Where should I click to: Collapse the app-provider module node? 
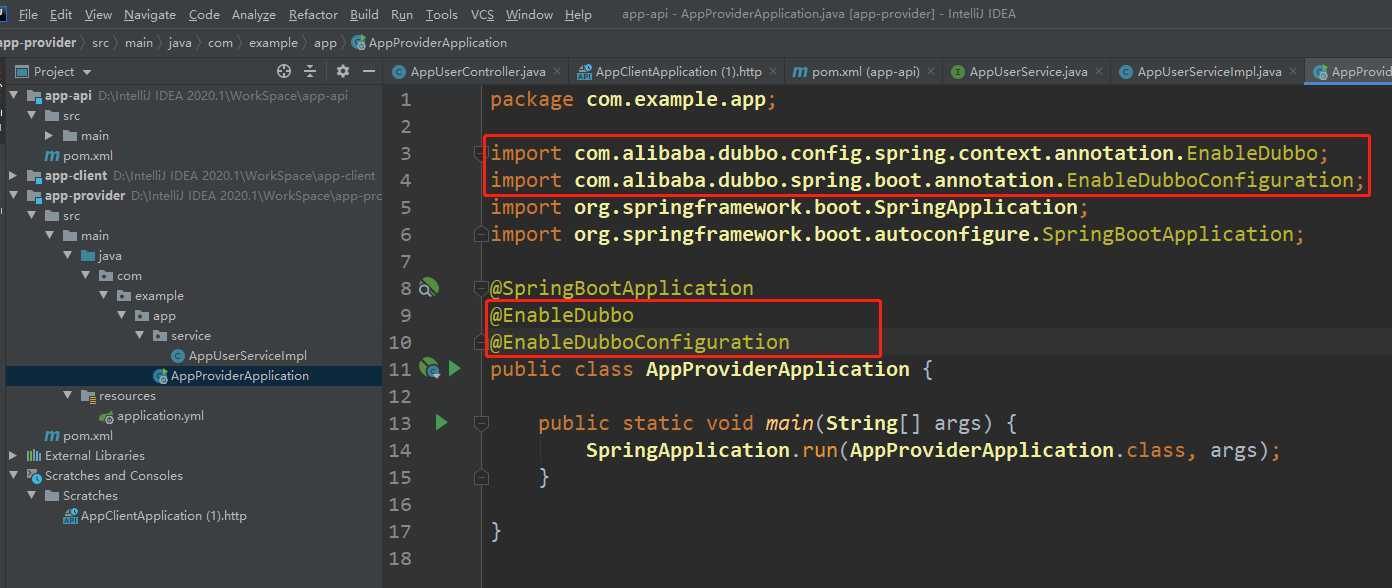coord(13,195)
